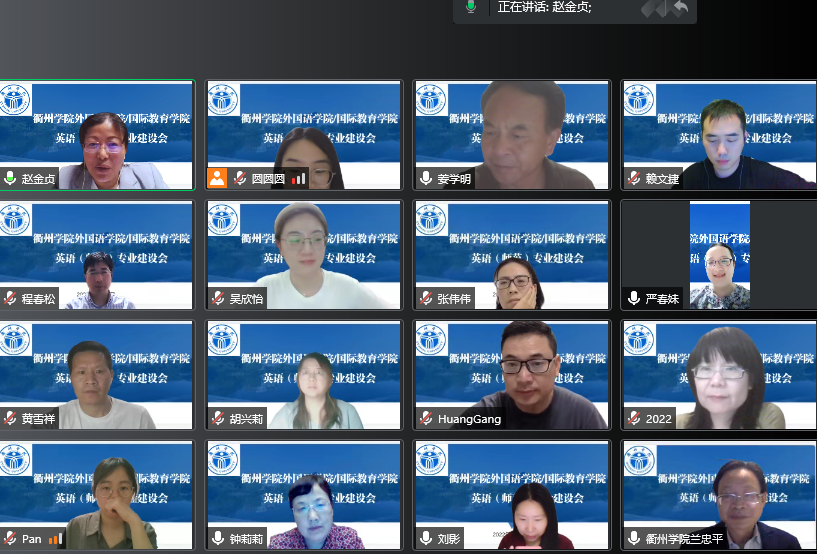Screen dimensions: 817x554
Task: Click 程春松's muted microphone icon
Action: (10, 298)
